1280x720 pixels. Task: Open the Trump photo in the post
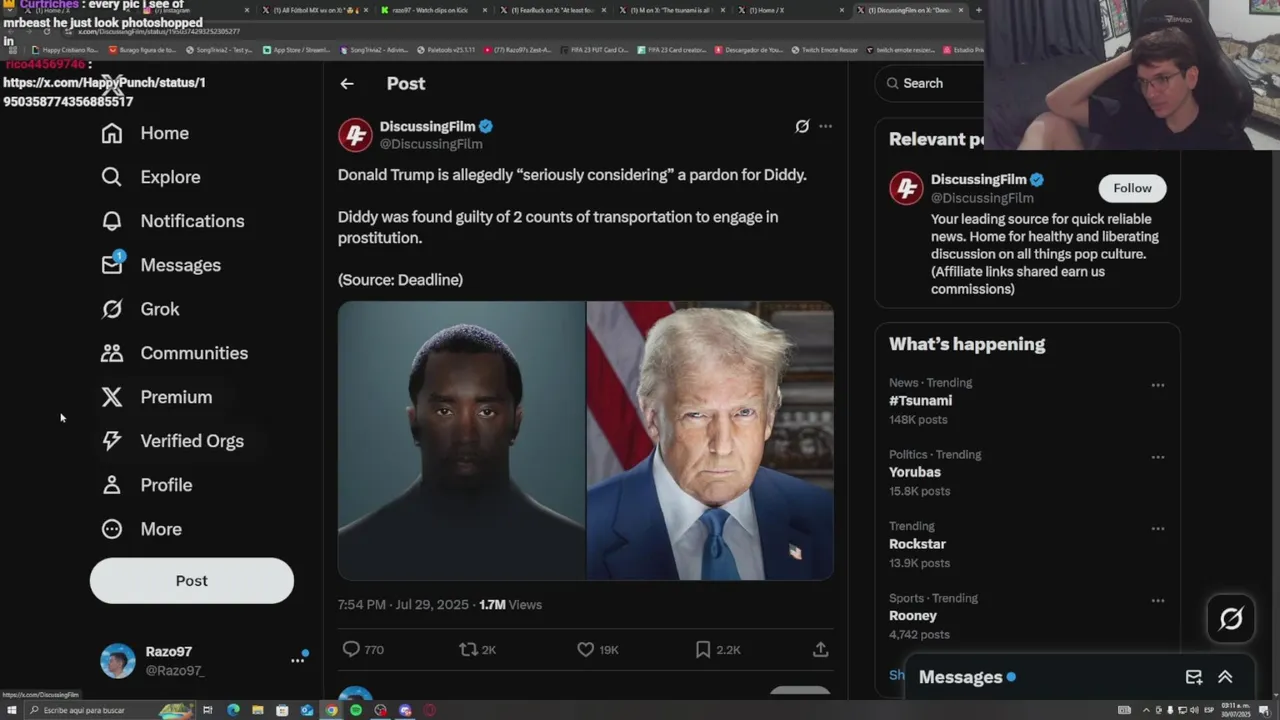710,441
